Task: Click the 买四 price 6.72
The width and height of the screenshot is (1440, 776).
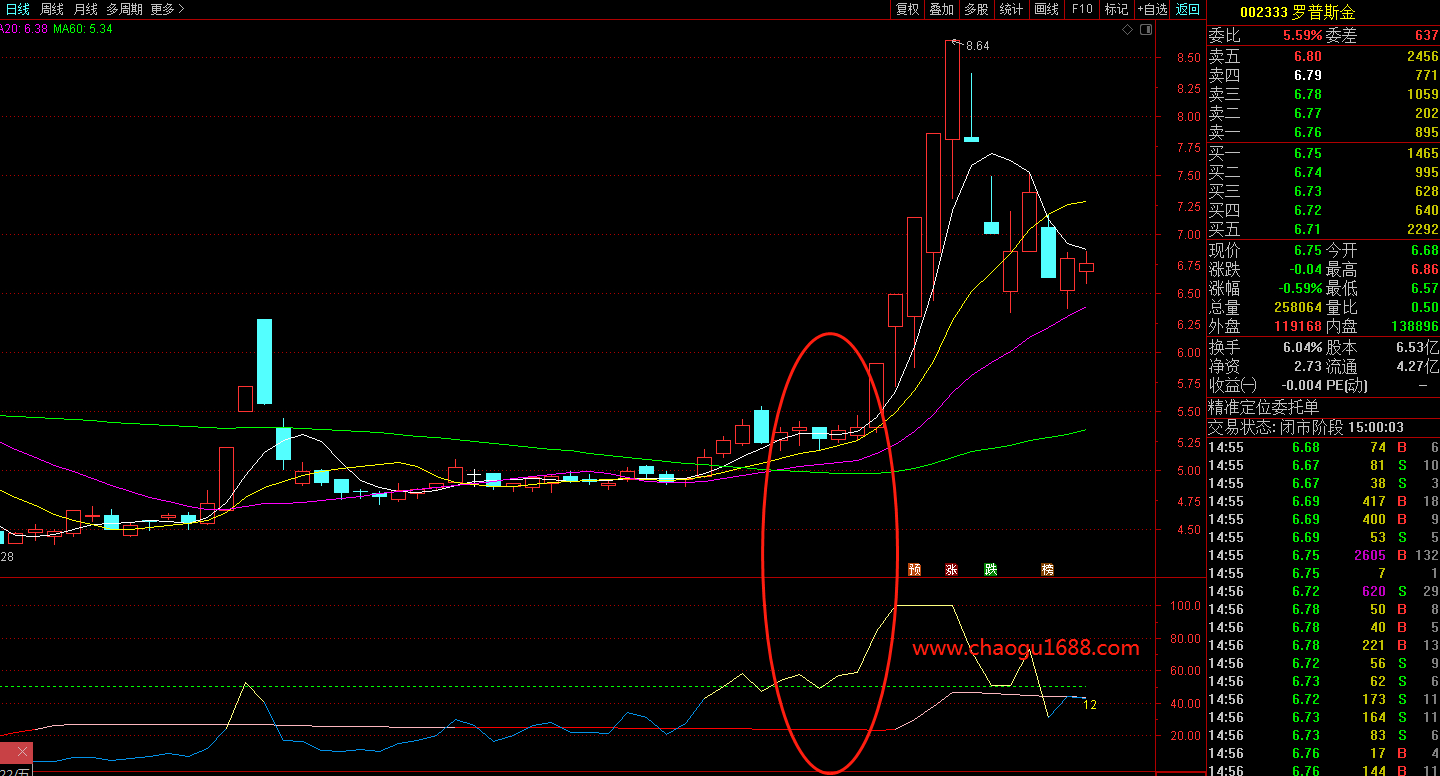Action: tap(1307, 210)
